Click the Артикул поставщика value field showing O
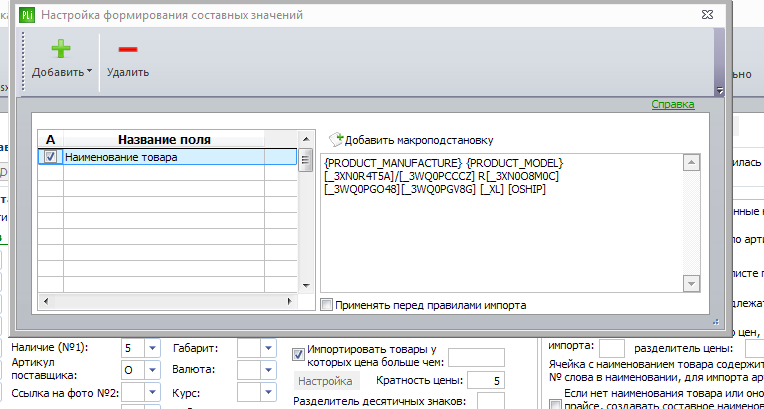The width and height of the screenshot is (764, 409). (x=134, y=370)
